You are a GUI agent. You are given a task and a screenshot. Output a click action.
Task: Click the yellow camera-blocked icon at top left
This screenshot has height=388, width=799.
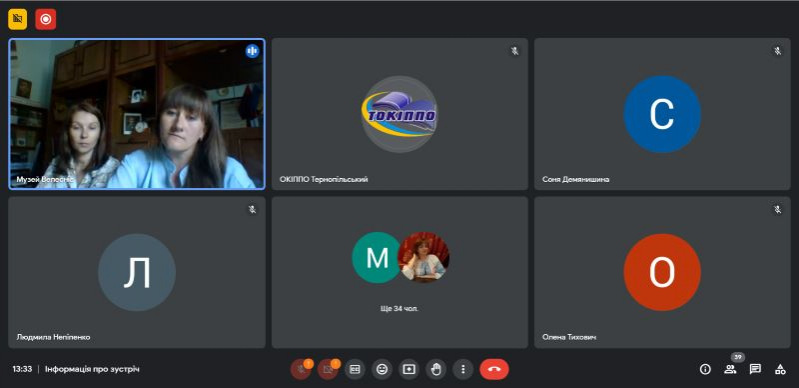point(17,19)
